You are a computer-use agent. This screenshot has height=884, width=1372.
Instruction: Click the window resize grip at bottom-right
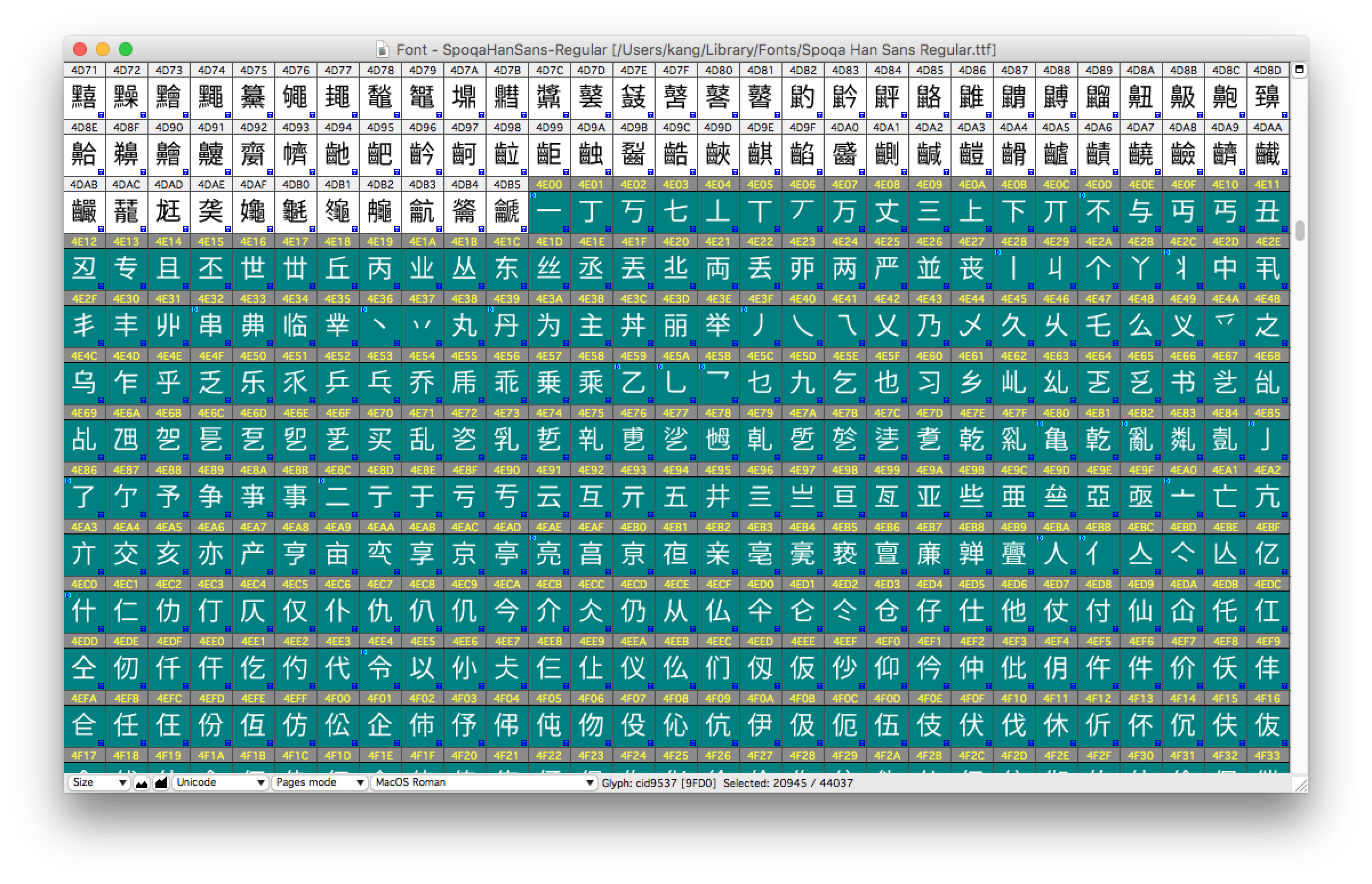(1301, 785)
